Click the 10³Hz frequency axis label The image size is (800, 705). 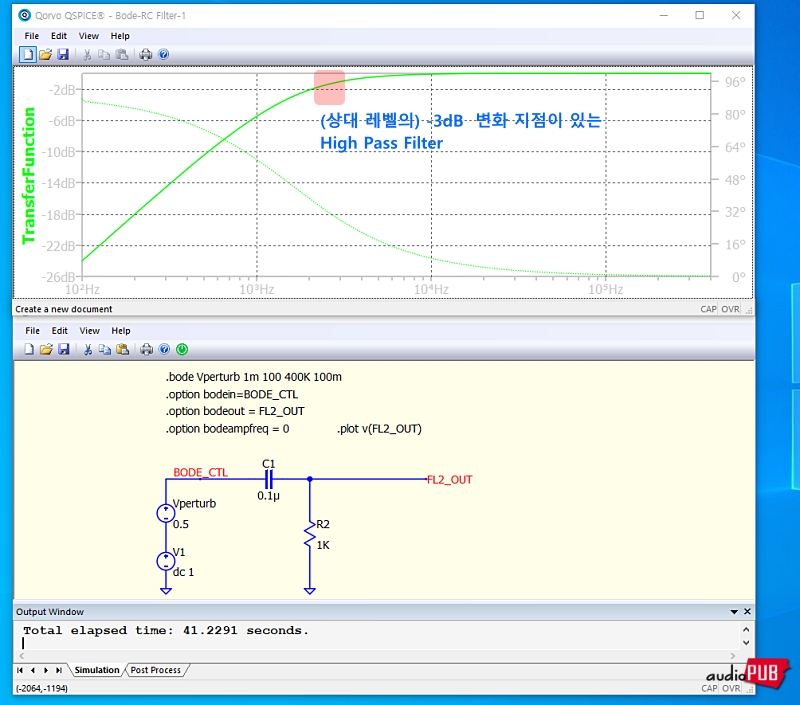pyautogui.click(x=257, y=290)
